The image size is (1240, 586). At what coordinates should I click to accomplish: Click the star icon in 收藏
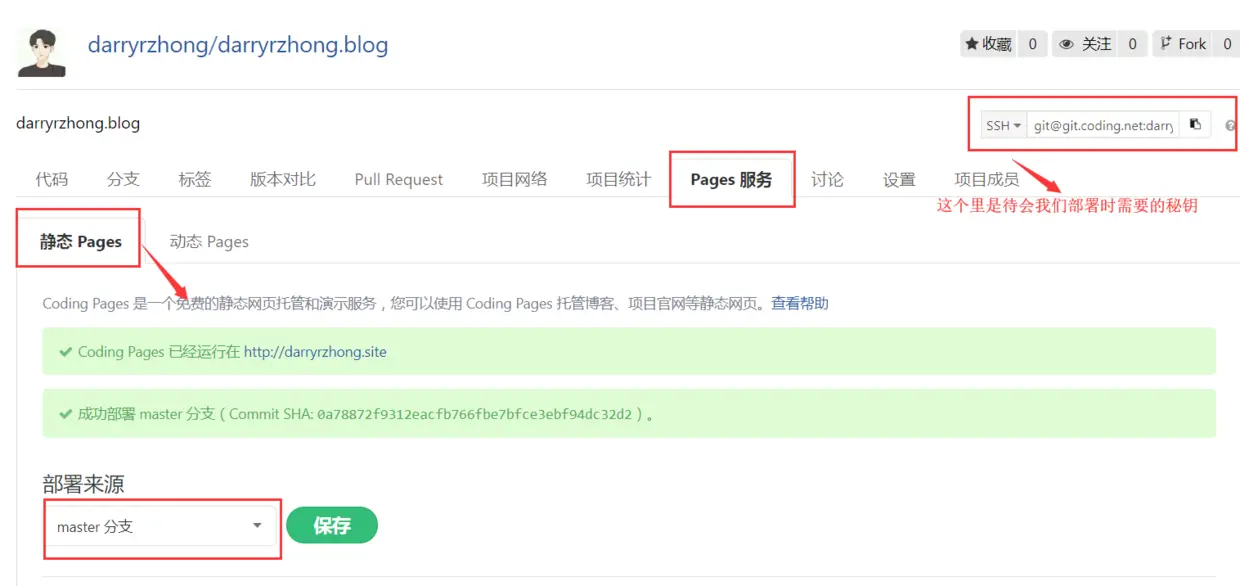click(971, 44)
